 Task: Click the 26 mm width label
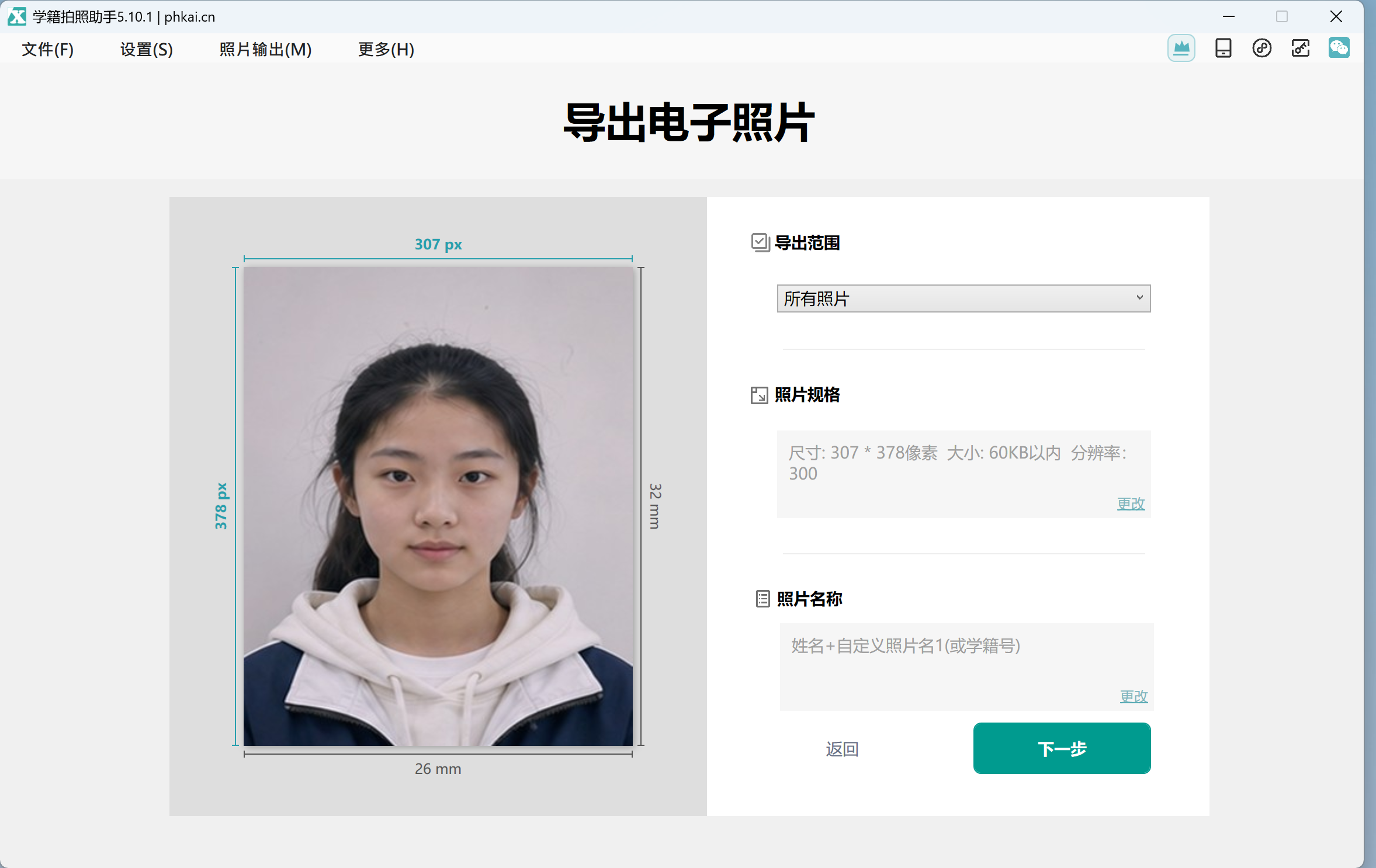[438, 769]
